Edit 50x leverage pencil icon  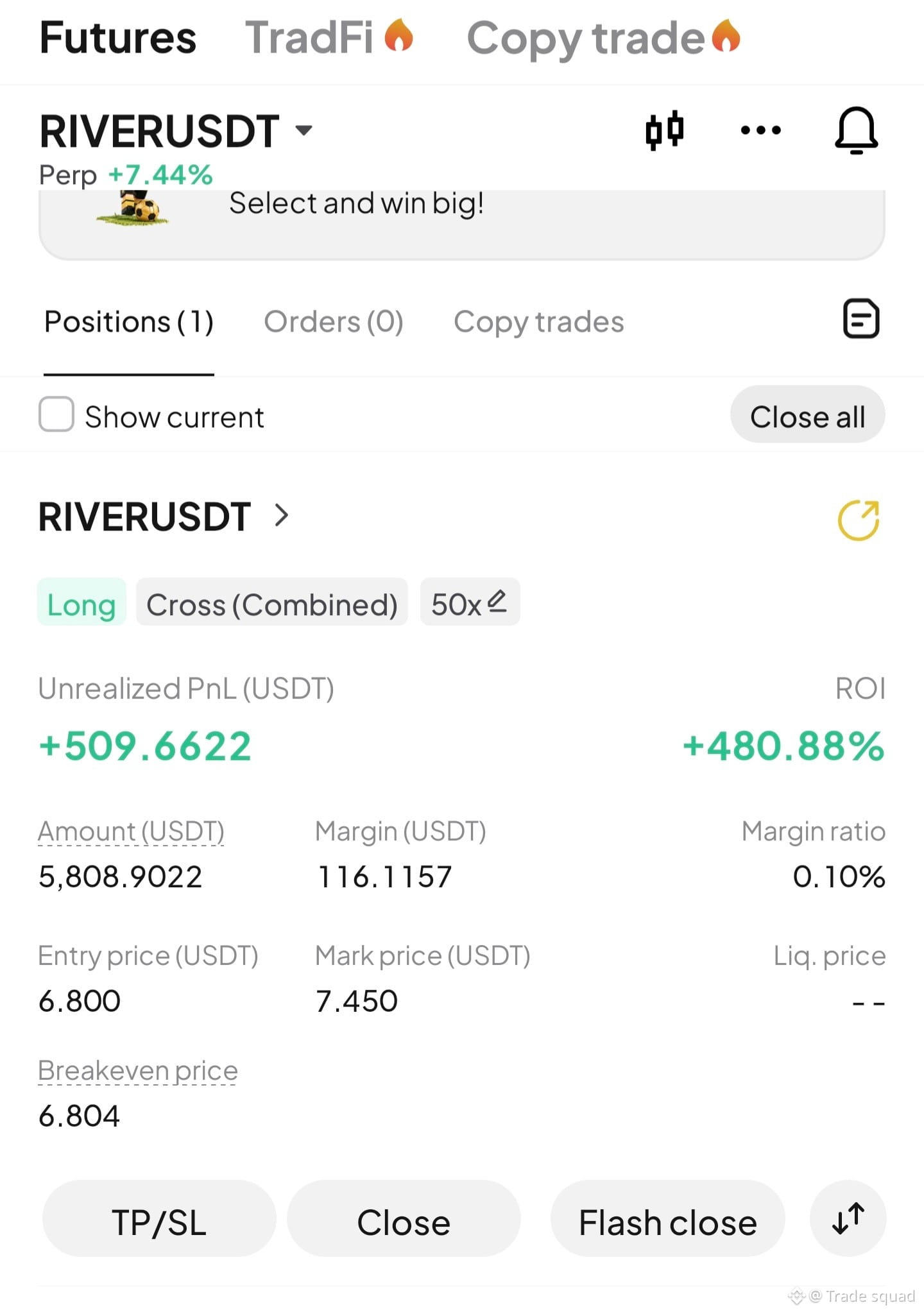497,601
